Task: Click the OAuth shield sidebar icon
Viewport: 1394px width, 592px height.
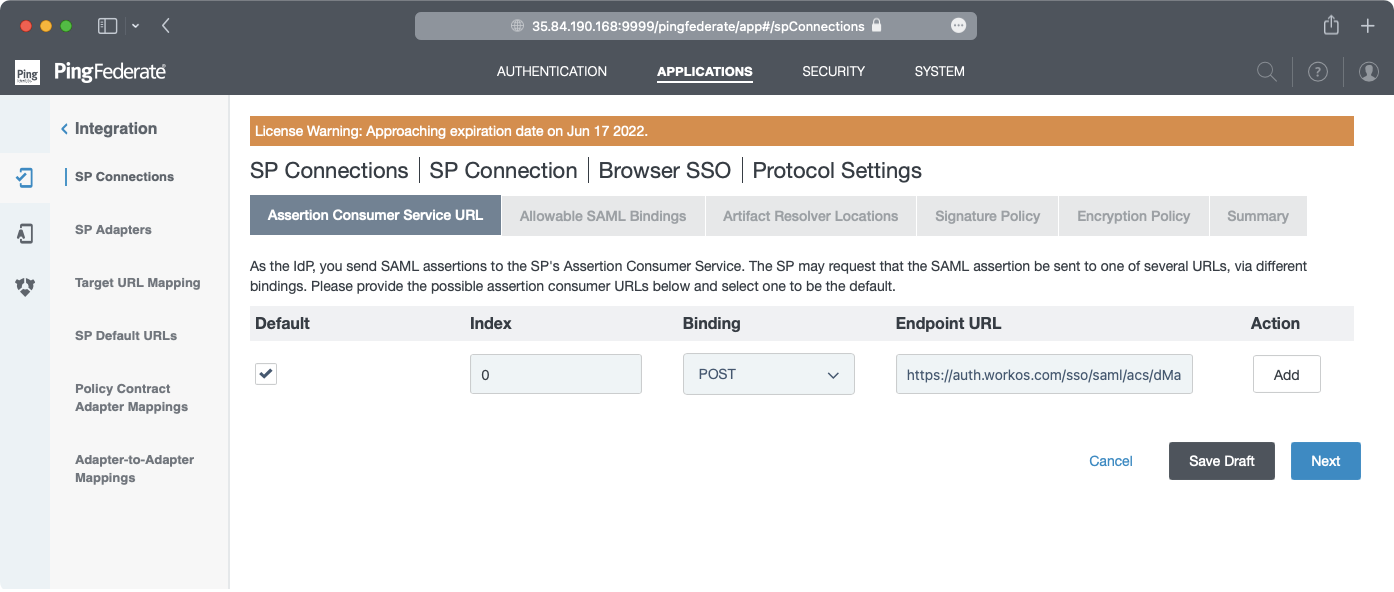Action: (25, 287)
